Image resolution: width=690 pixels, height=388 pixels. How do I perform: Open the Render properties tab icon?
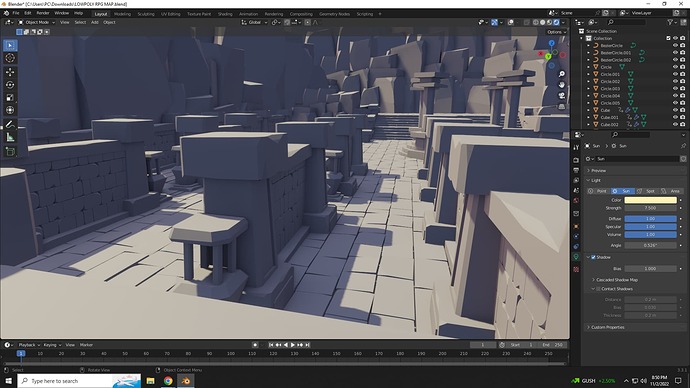coord(576,160)
